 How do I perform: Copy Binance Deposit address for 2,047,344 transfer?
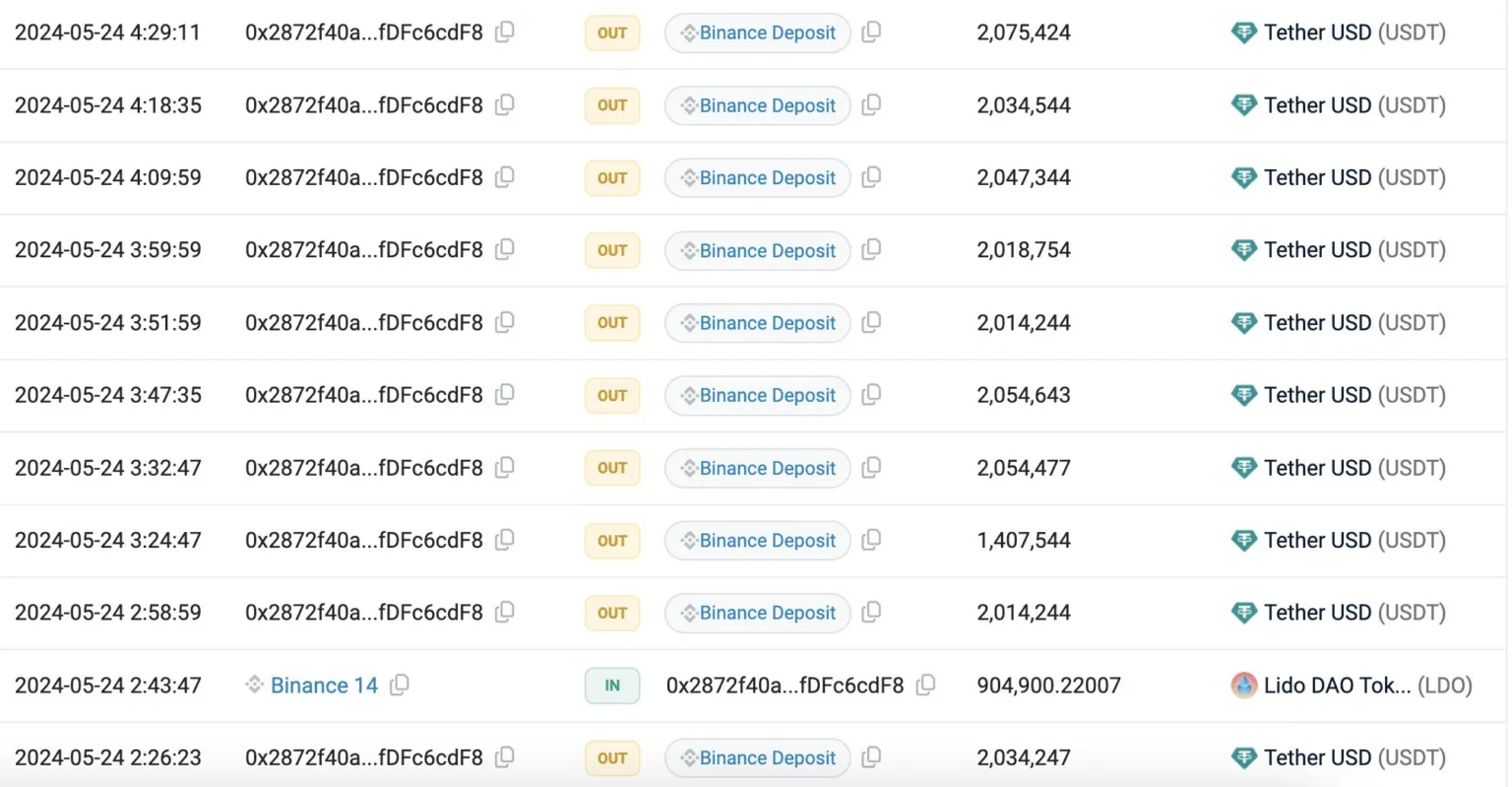pos(871,177)
